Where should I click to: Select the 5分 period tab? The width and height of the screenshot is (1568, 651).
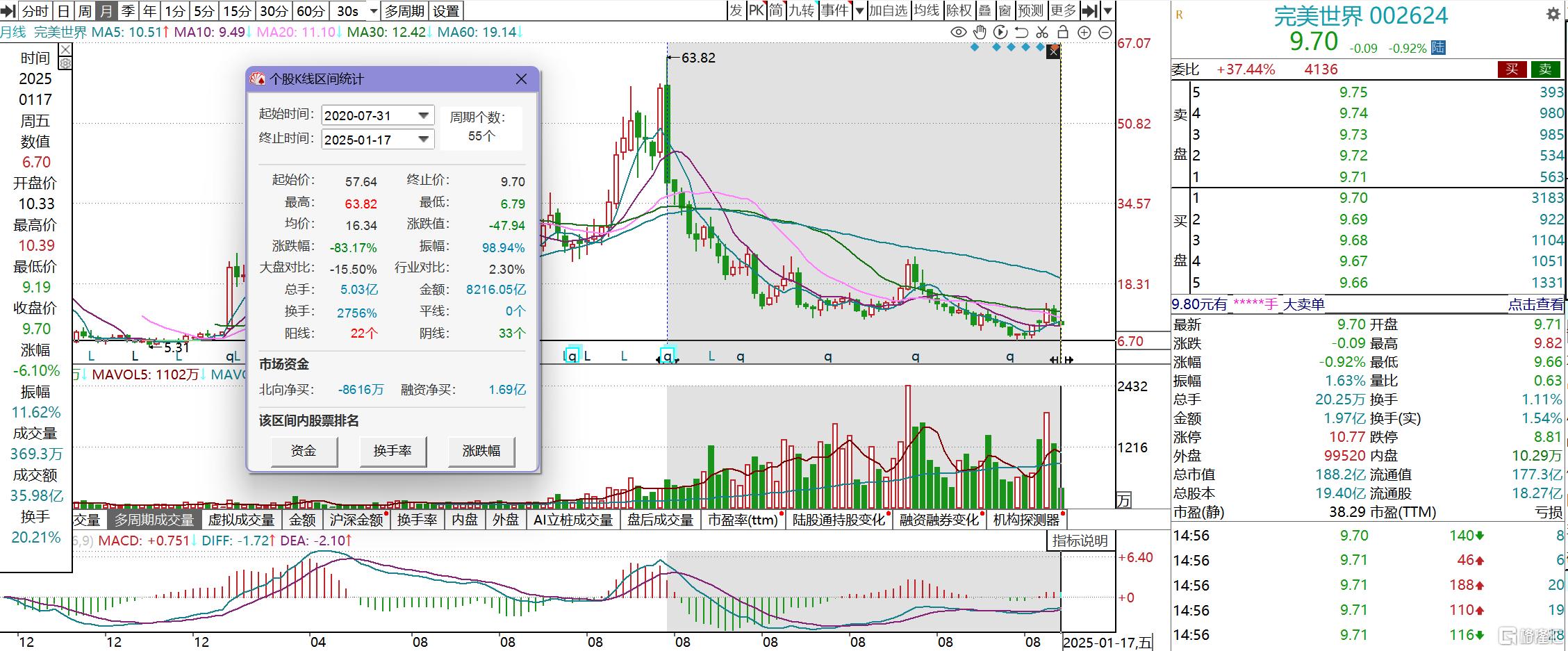204,11
